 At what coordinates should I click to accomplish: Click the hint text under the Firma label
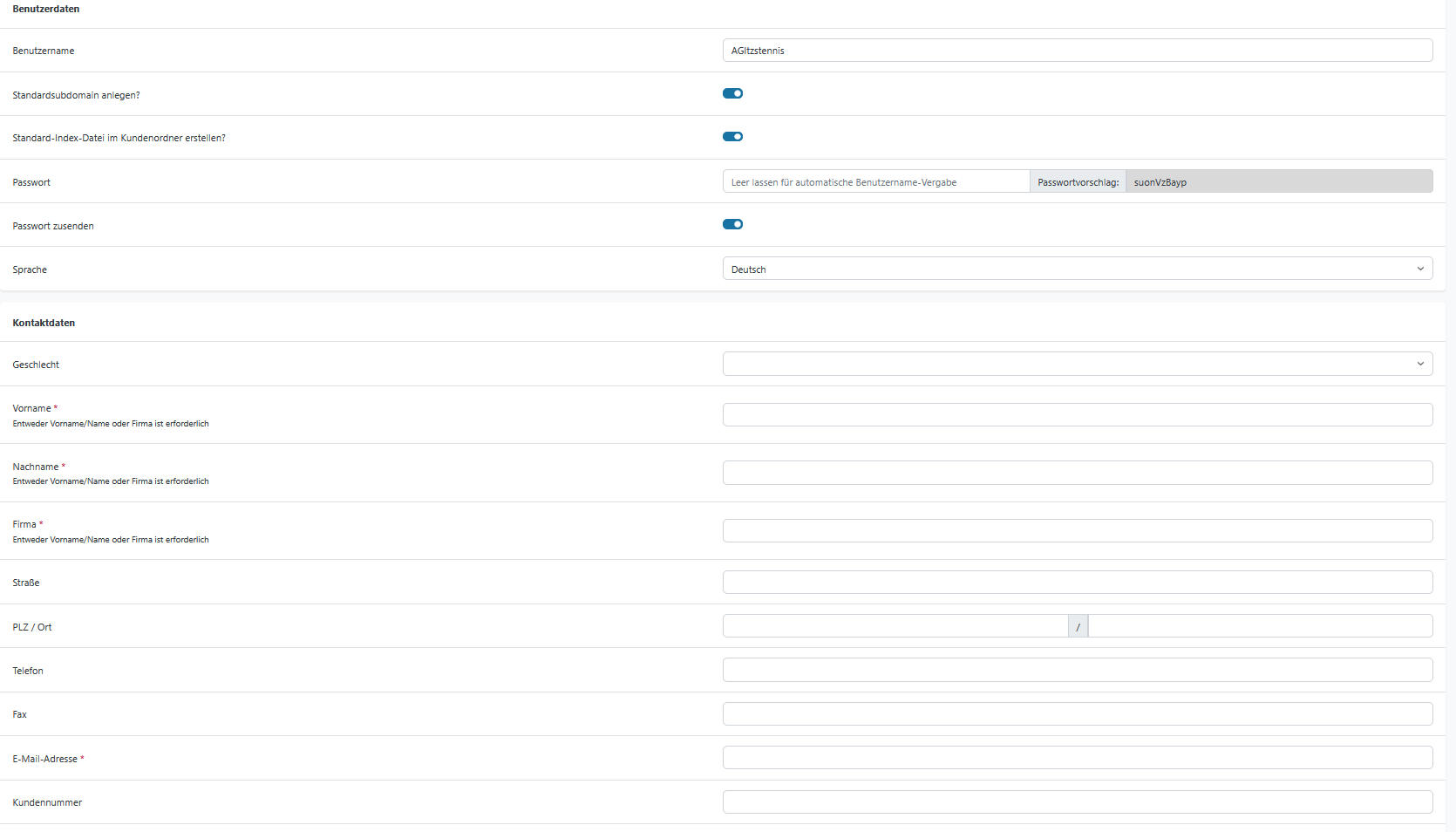click(x=111, y=540)
